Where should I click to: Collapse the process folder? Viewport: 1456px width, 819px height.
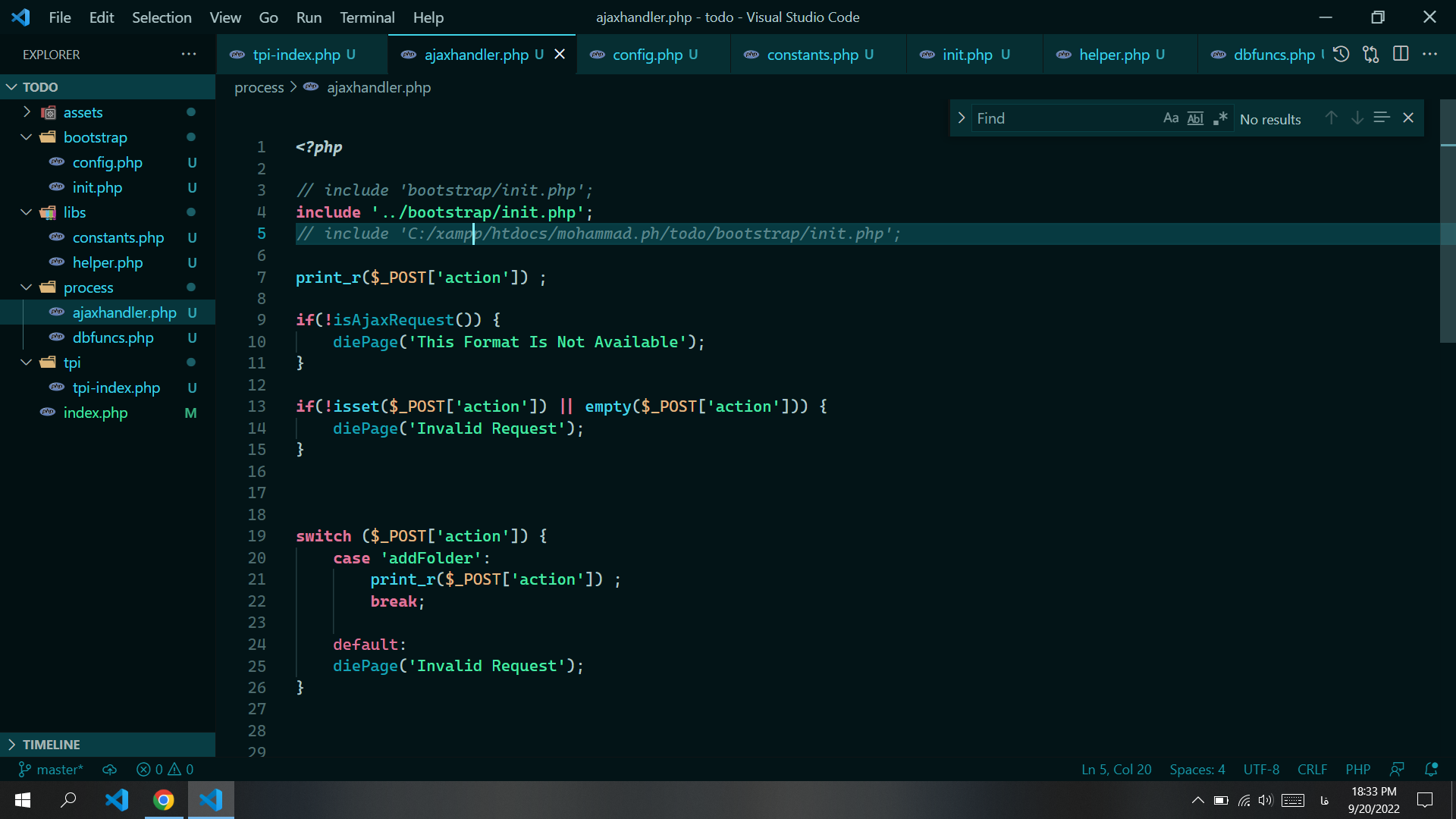(x=108, y=287)
